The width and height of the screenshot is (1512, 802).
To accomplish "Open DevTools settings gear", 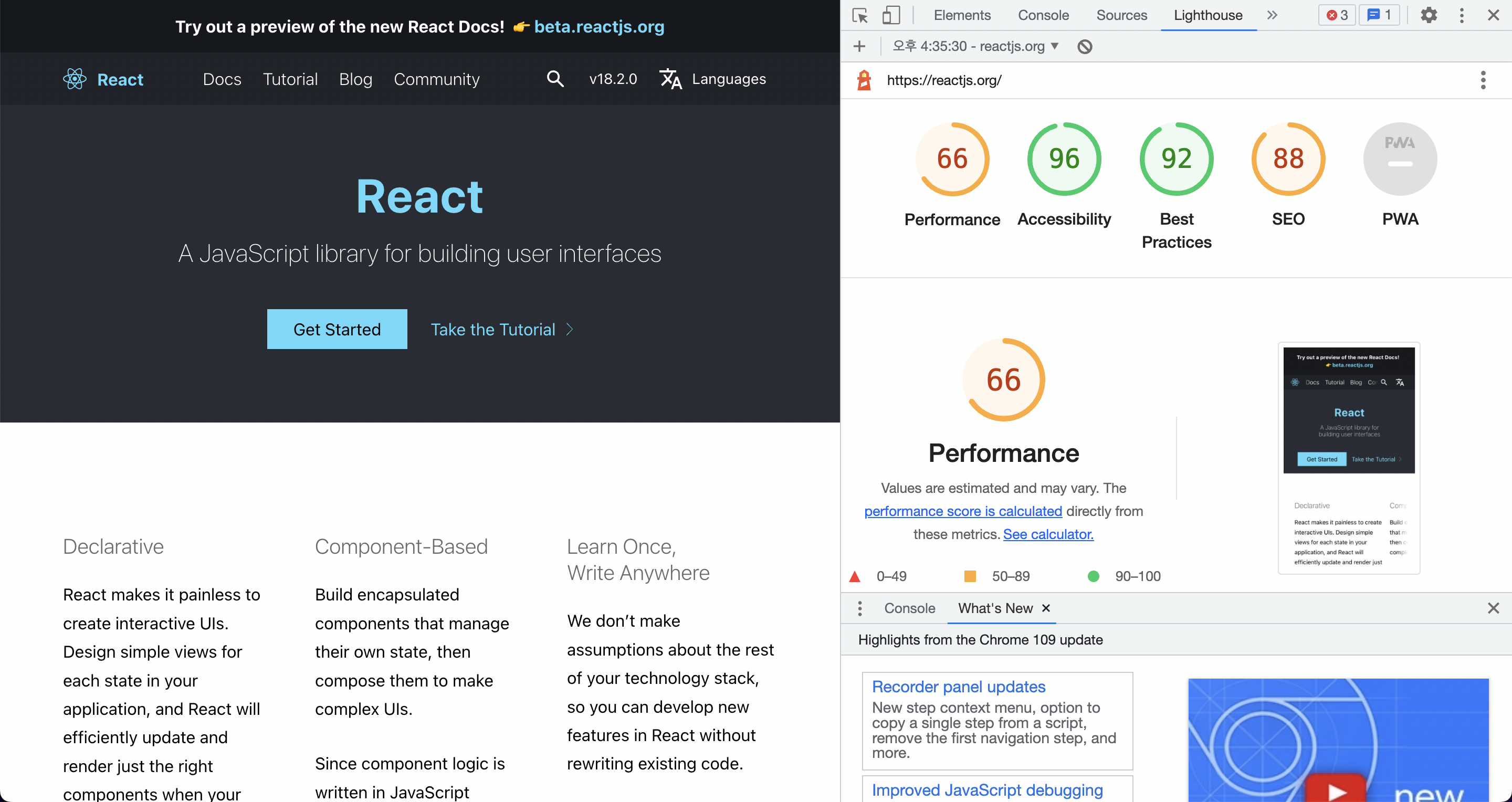I will point(1428,15).
